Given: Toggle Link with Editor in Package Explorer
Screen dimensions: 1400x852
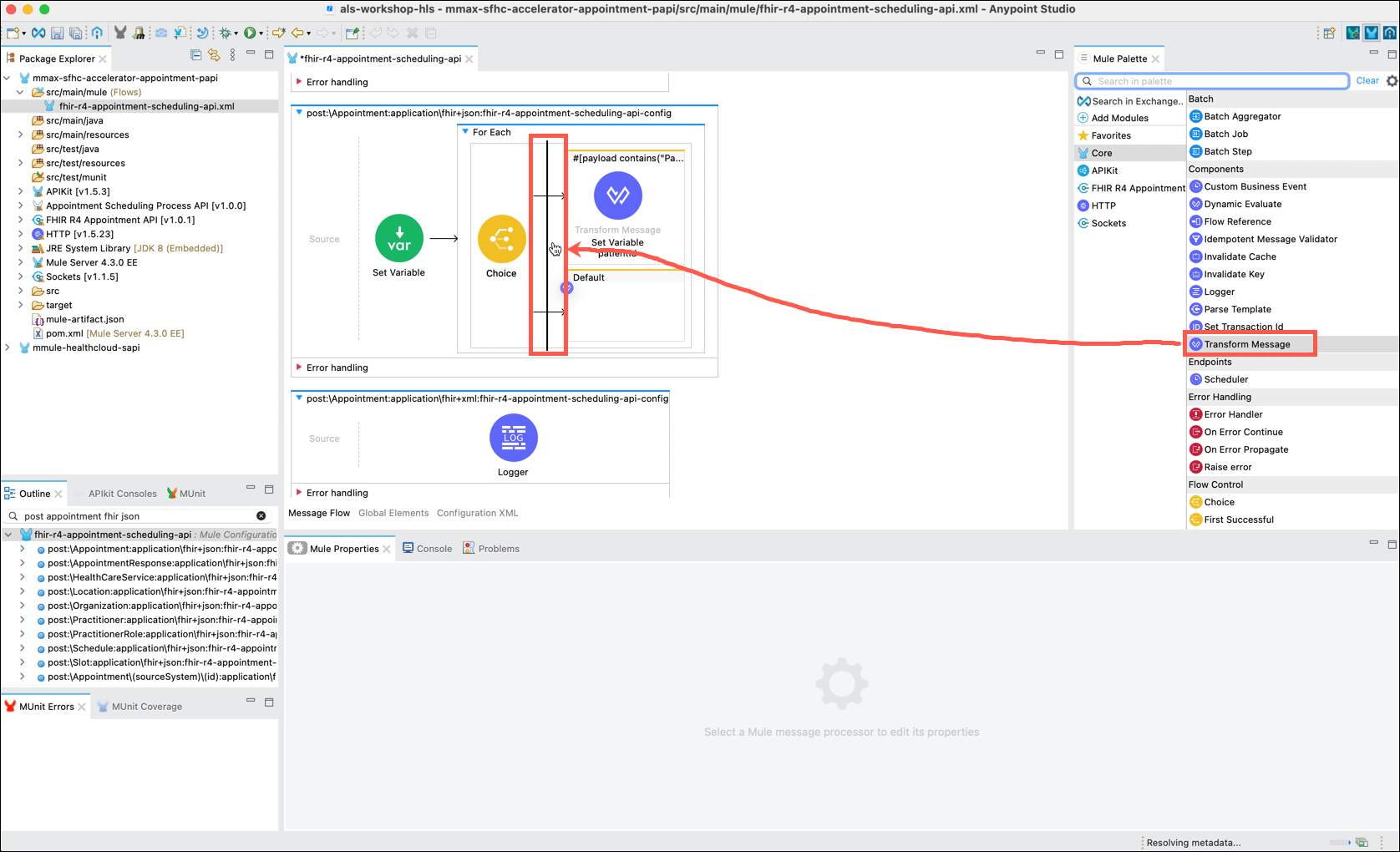Looking at the screenshot, I should [214, 55].
